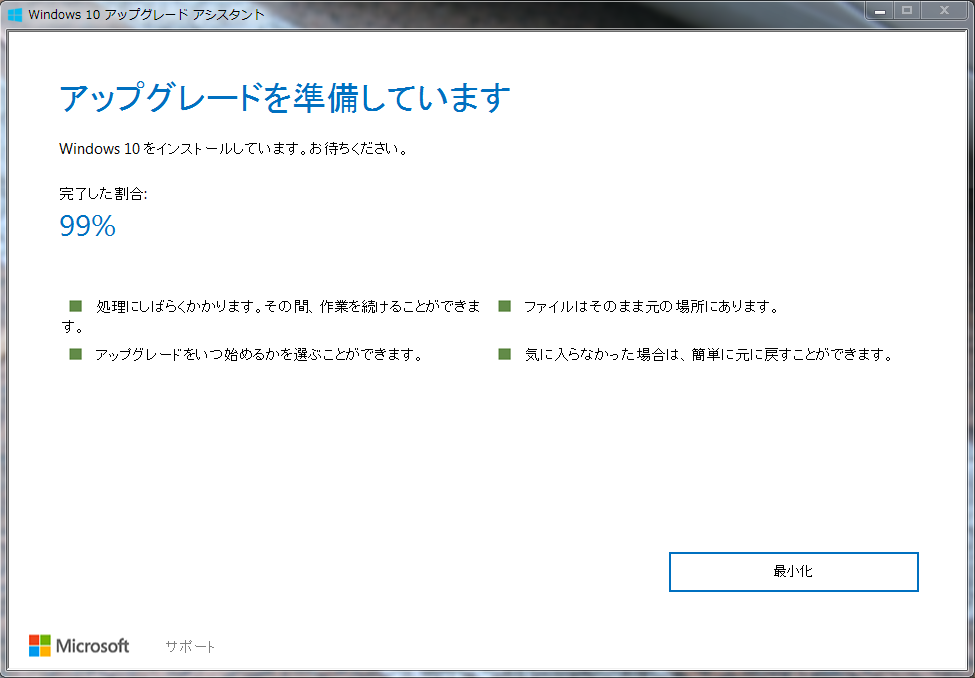
Task: Click the 99% progress value
Action: click(x=88, y=226)
